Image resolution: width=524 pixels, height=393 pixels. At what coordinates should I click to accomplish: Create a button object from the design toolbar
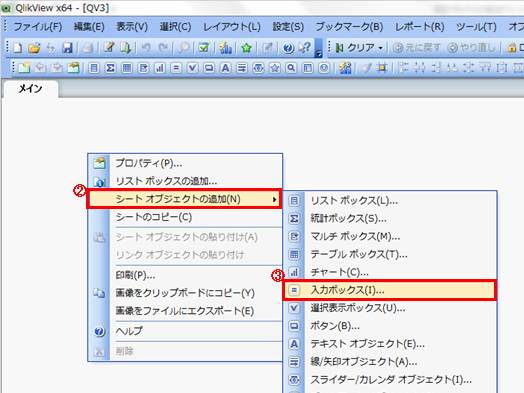tap(209, 68)
